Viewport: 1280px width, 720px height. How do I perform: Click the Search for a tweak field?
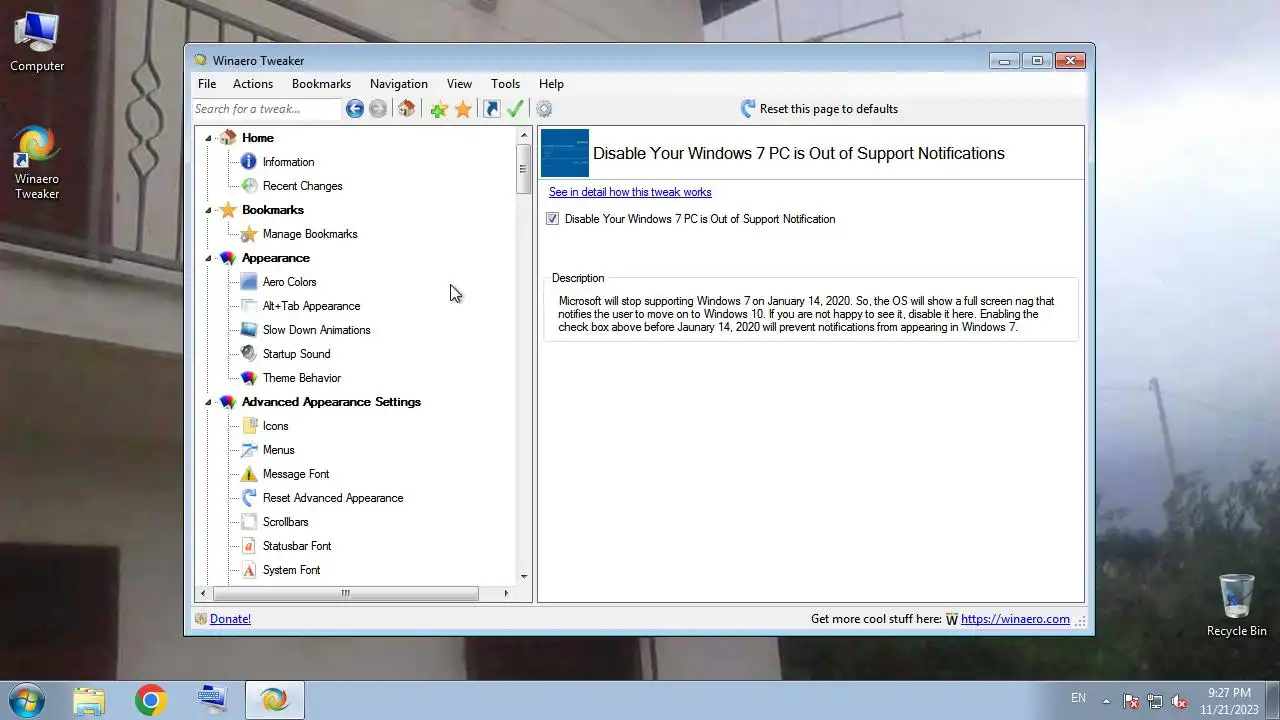click(266, 109)
